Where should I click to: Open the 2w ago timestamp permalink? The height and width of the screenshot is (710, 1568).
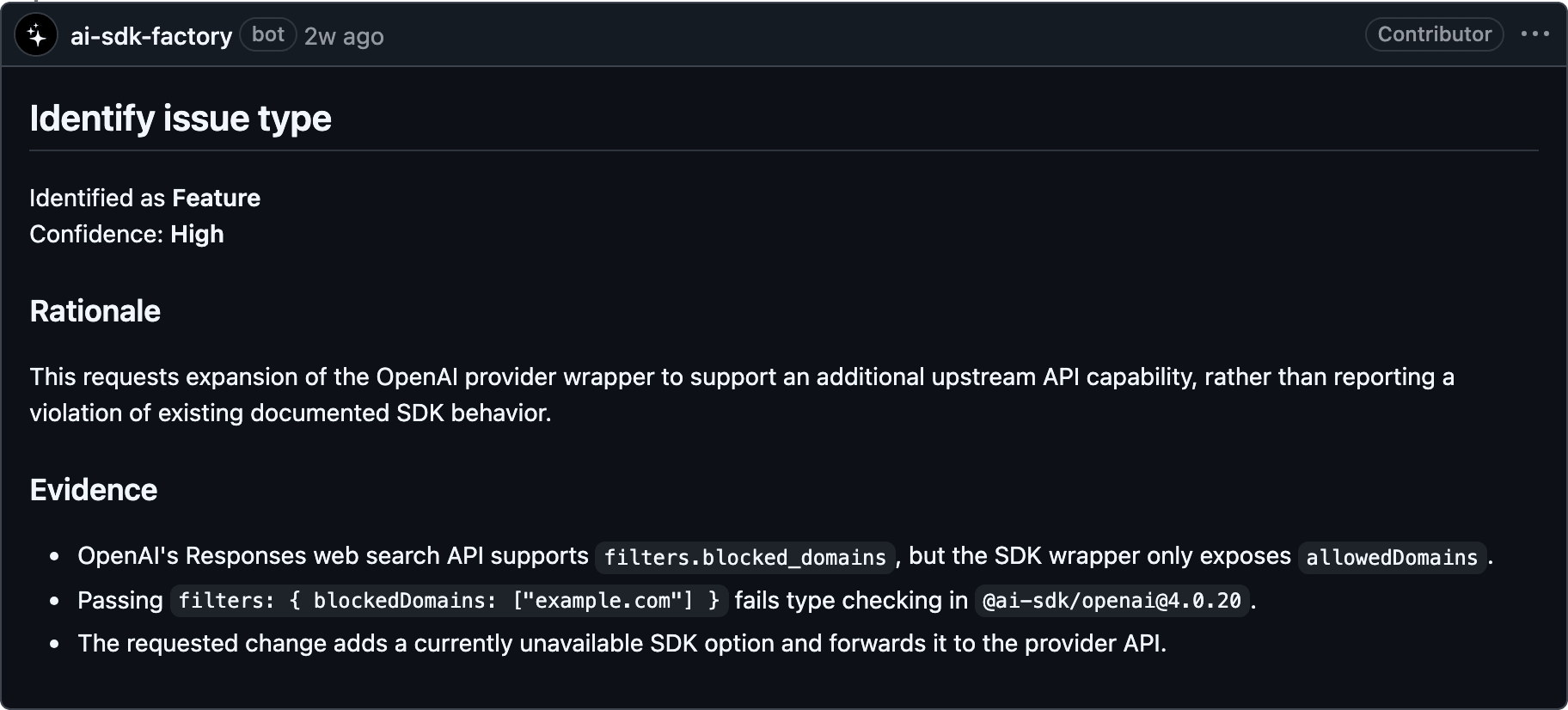pyautogui.click(x=344, y=36)
